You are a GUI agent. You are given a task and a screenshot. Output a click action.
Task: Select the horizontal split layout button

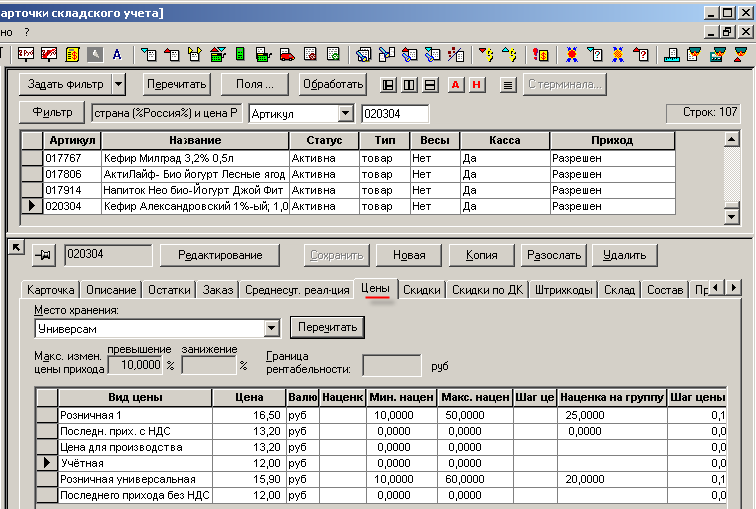[430, 85]
